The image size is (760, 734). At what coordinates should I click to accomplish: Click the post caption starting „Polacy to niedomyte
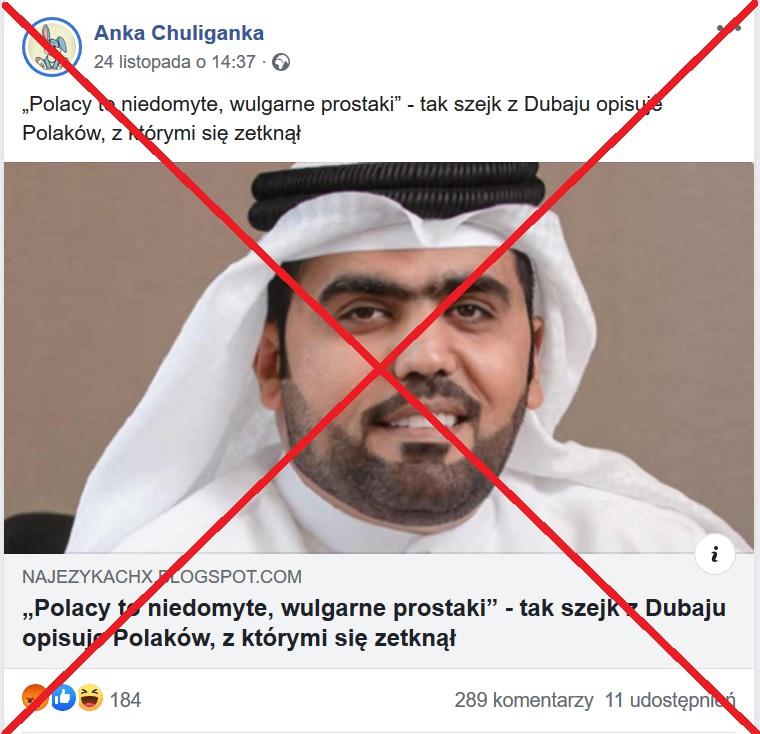[x=342, y=119]
